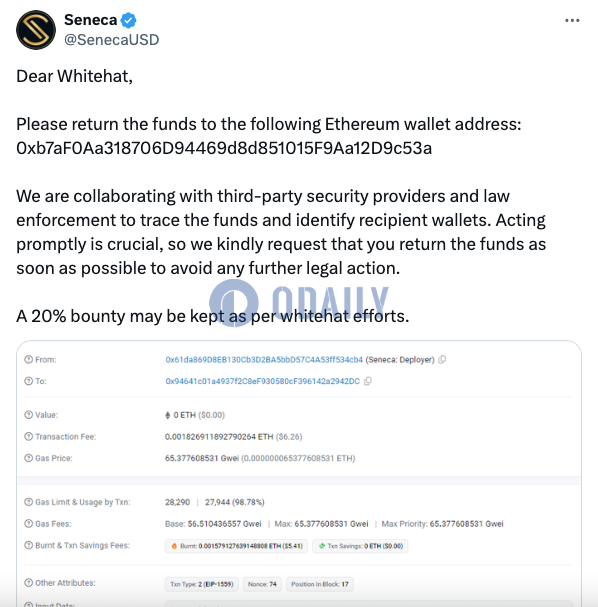Click the Burnt fee badge
Image resolution: width=598 pixels, height=607 pixels.
tap(236, 546)
